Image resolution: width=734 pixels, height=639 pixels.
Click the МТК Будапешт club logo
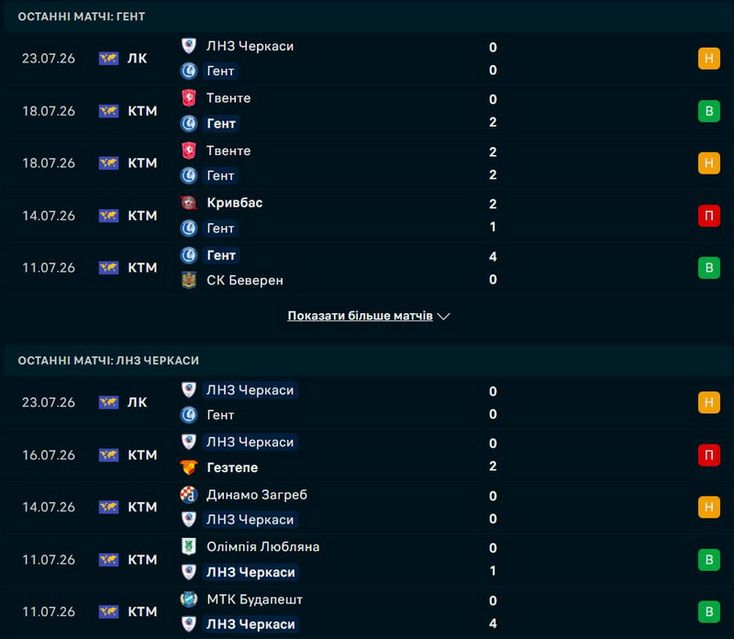click(x=189, y=599)
